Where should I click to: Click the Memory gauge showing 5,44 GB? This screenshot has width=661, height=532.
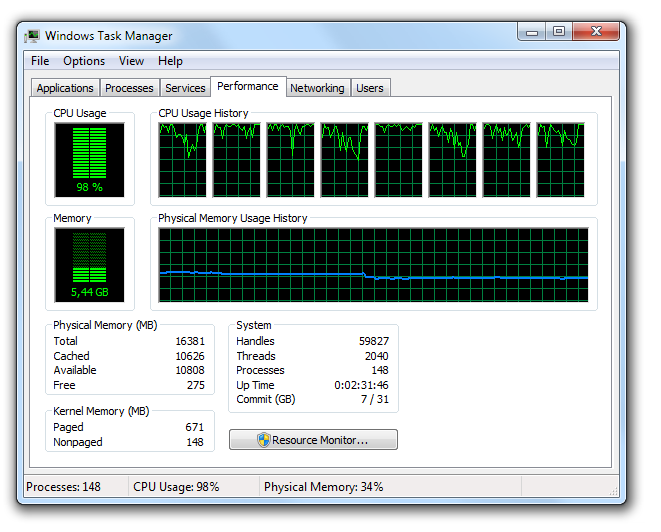pos(89,265)
